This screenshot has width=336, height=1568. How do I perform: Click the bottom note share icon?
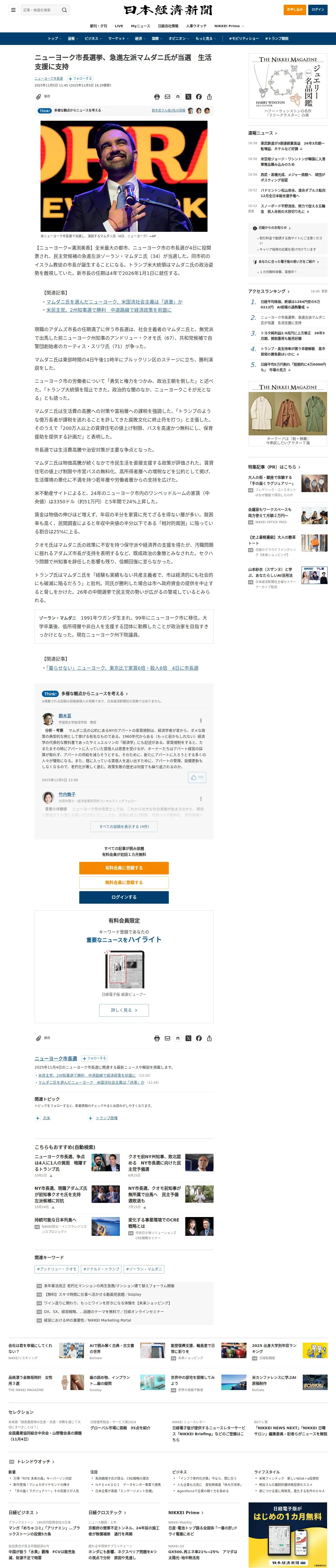[177, 1039]
